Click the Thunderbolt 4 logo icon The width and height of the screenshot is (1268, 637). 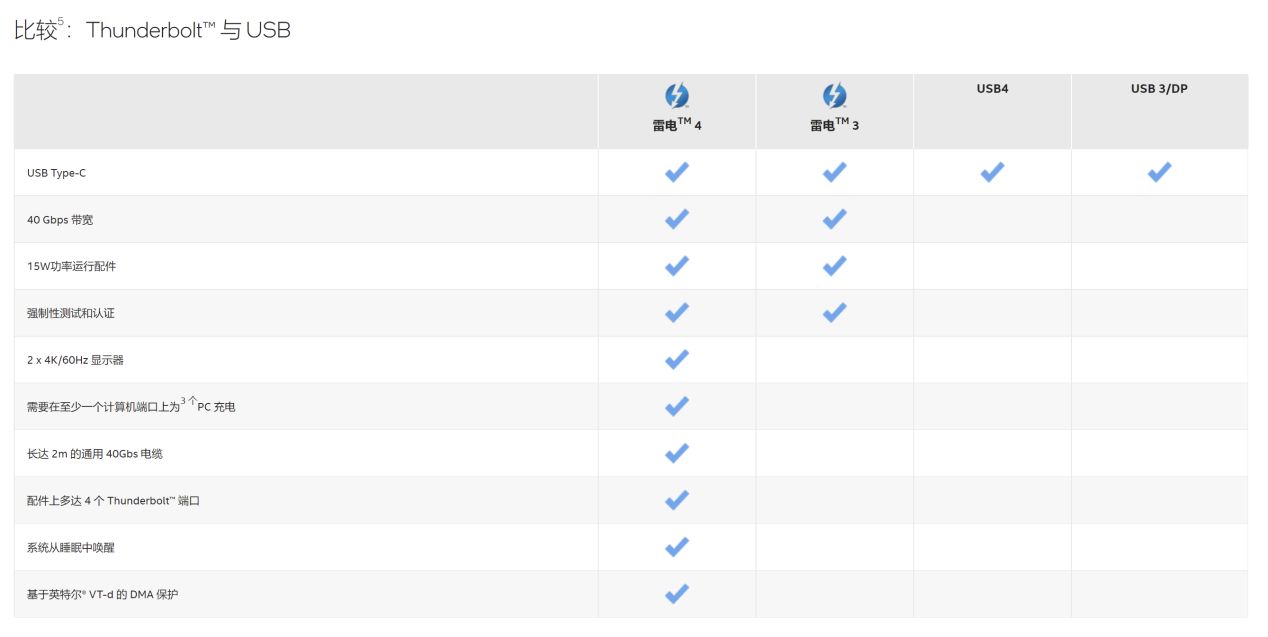coord(677,96)
